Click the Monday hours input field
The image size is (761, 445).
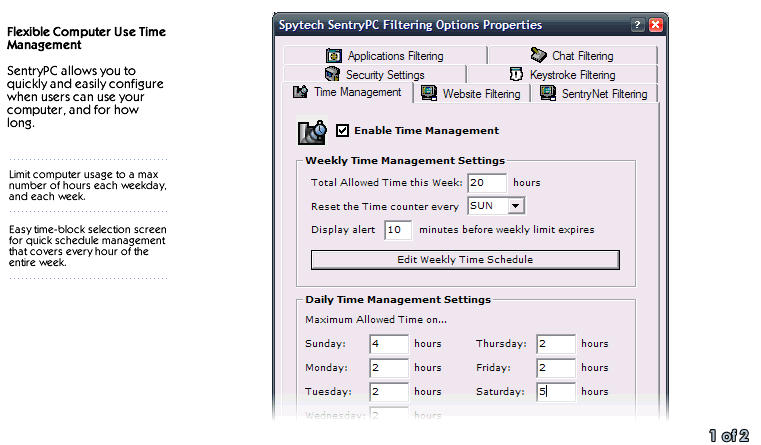pyautogui.click(x=389, y=368)
